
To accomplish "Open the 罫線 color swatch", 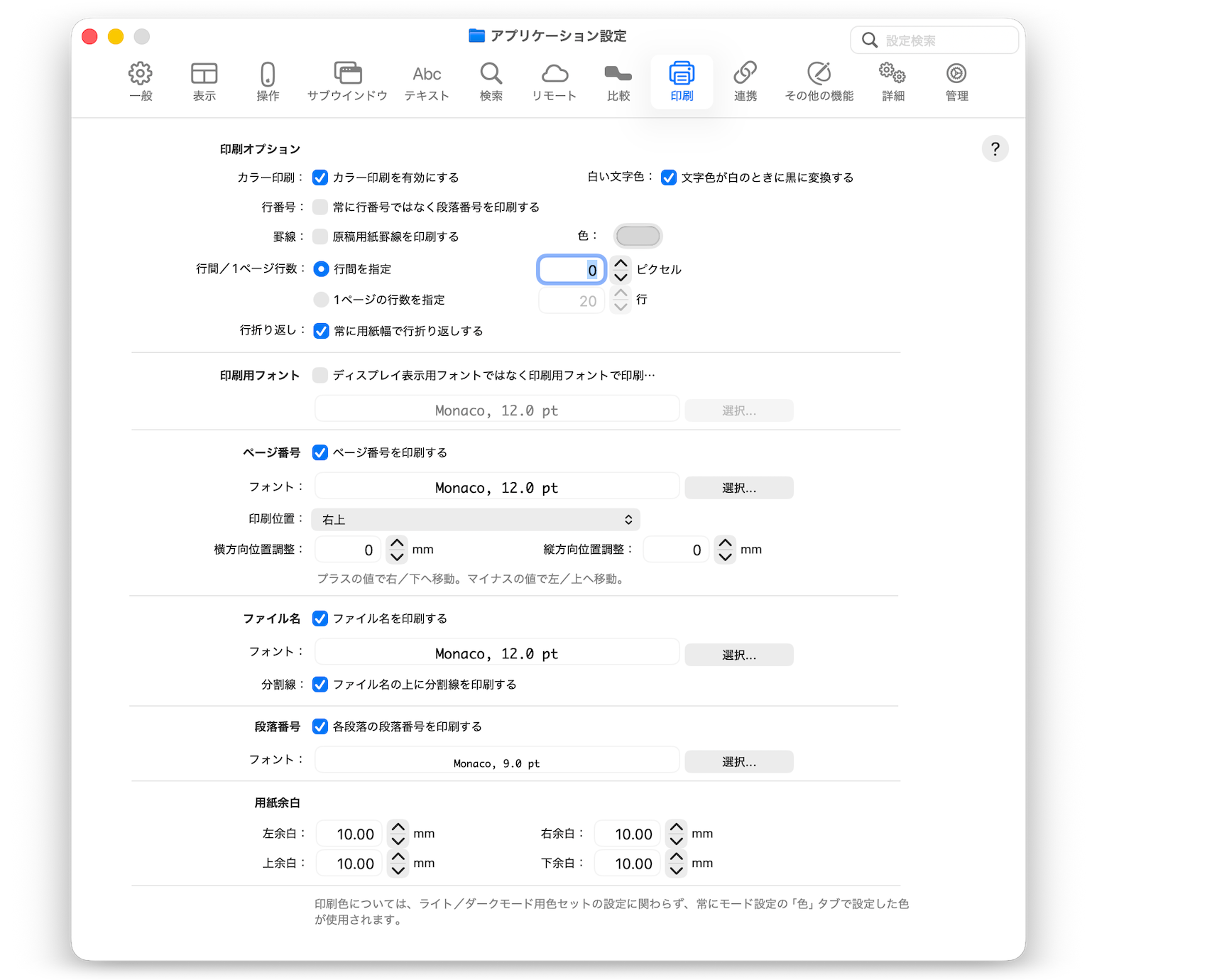I will click(638, 236).
